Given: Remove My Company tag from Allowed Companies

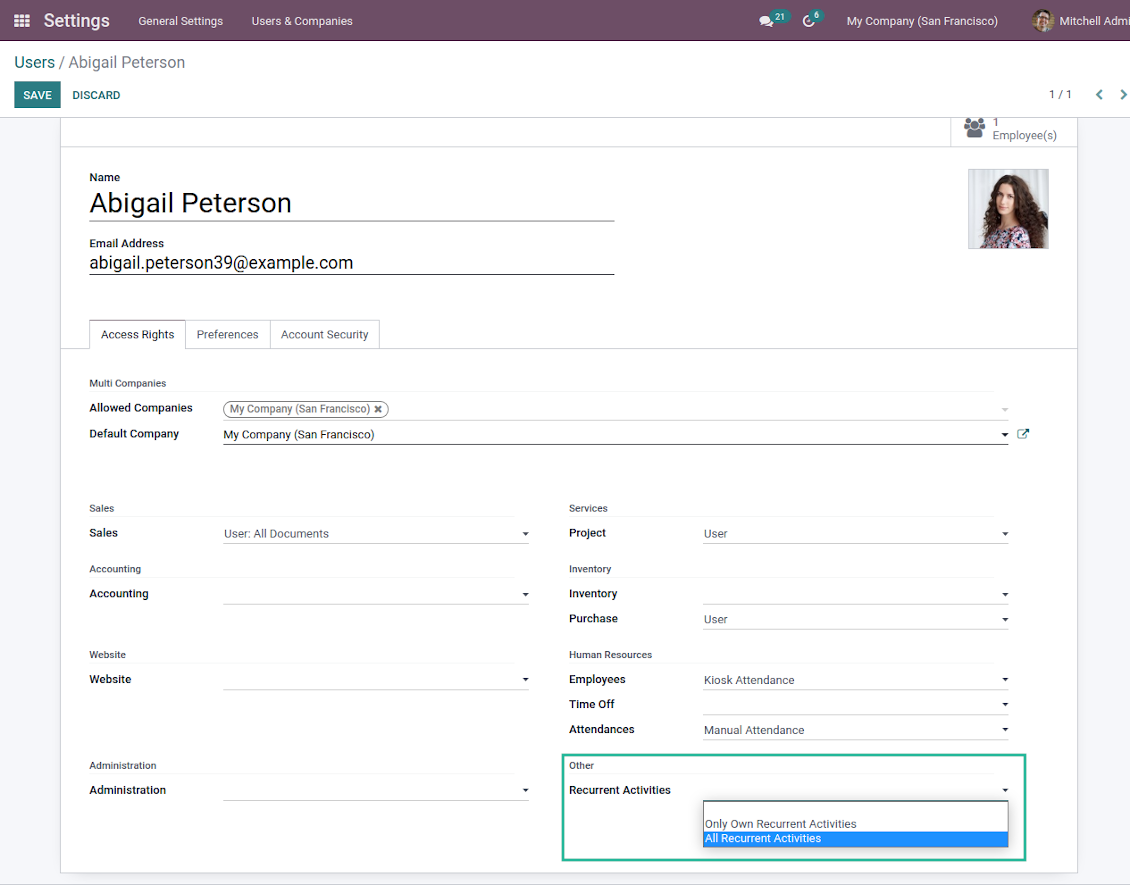Looking at the screenshot, I should (378, 409).
